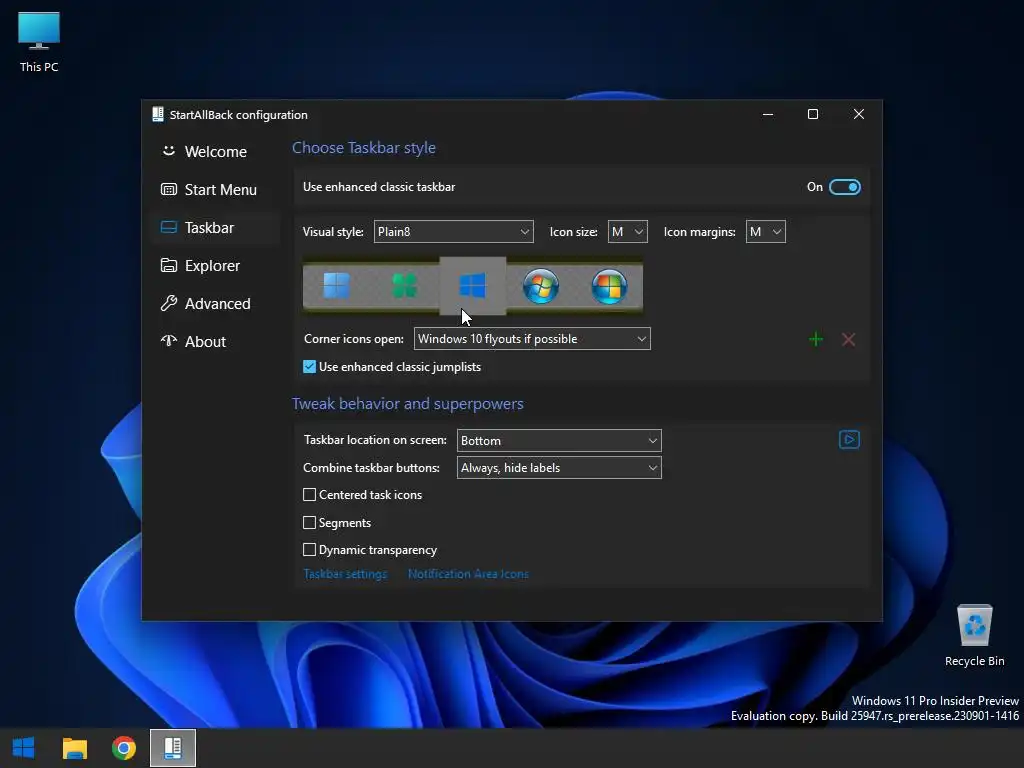This screenshot has height=768, width=1024.
Task: Open the Icon size dropdown
Action: (x=628, y=231)
